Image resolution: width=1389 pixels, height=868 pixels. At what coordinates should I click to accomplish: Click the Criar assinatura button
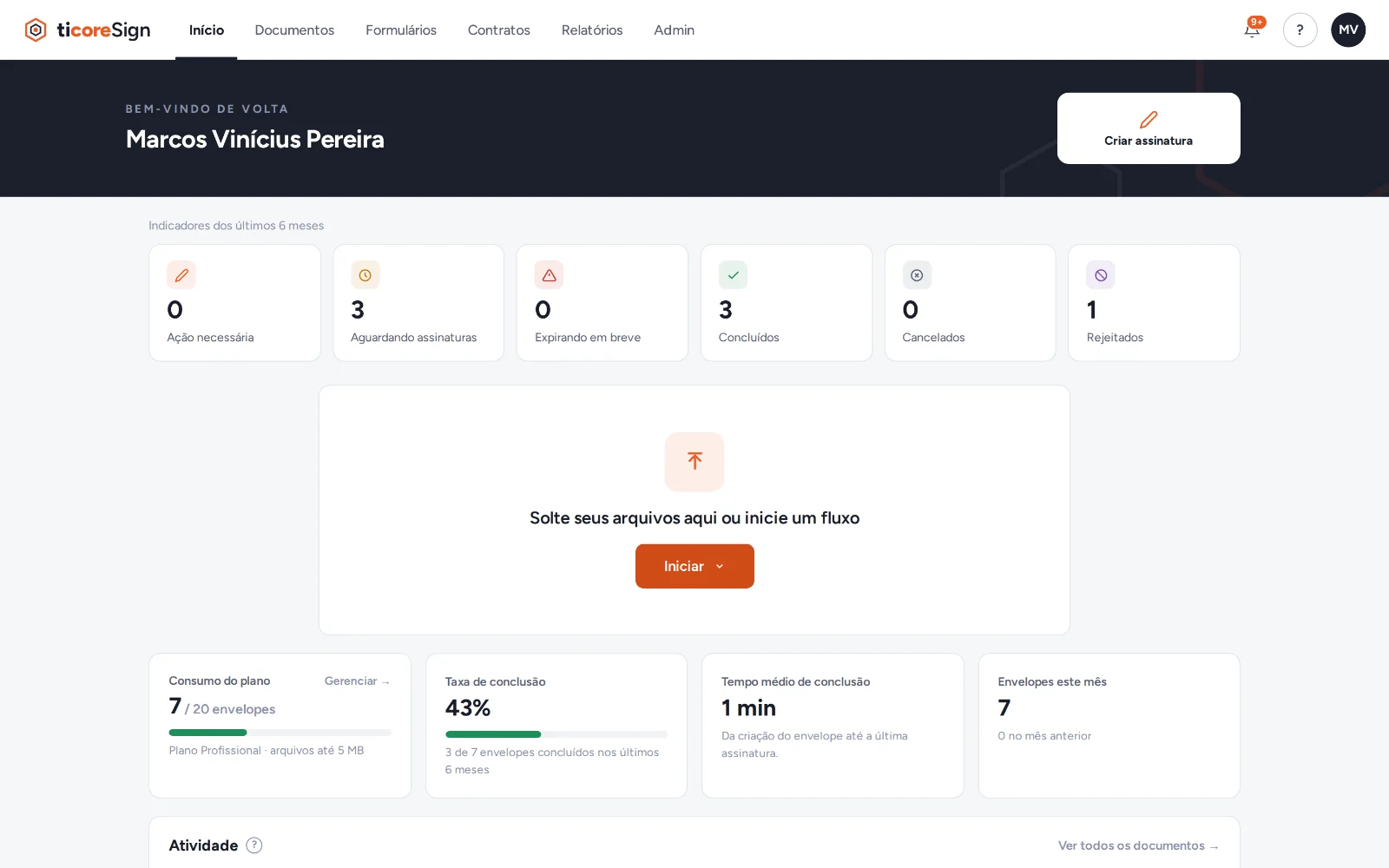click(x=1149, y=128)
